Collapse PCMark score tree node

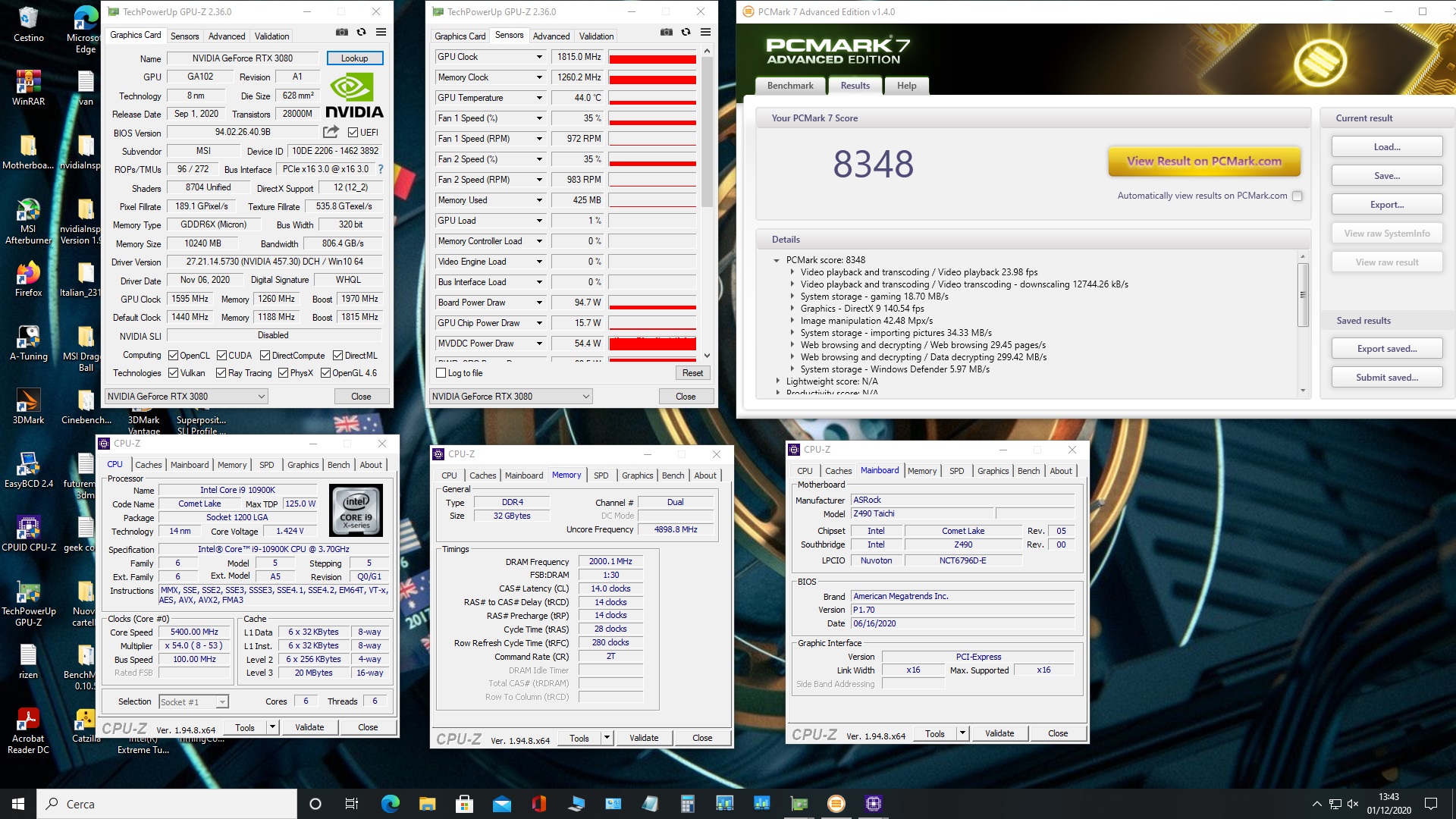(777, 260)
